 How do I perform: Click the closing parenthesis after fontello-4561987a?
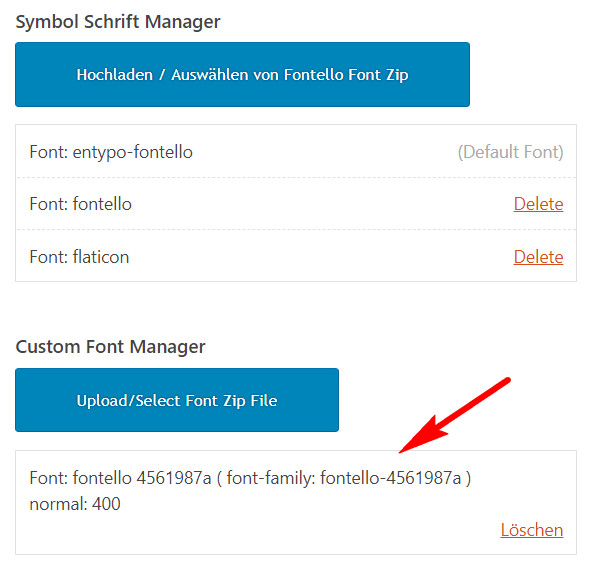click(468, 478)
